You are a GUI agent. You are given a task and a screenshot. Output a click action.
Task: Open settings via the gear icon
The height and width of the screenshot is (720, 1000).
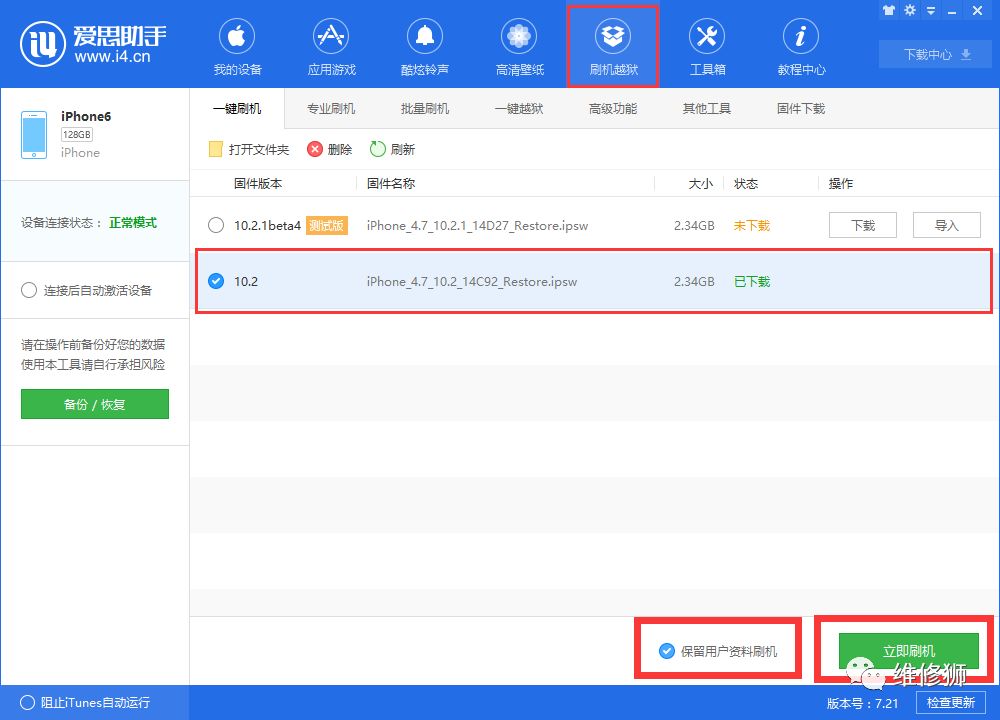coord(908,11)
